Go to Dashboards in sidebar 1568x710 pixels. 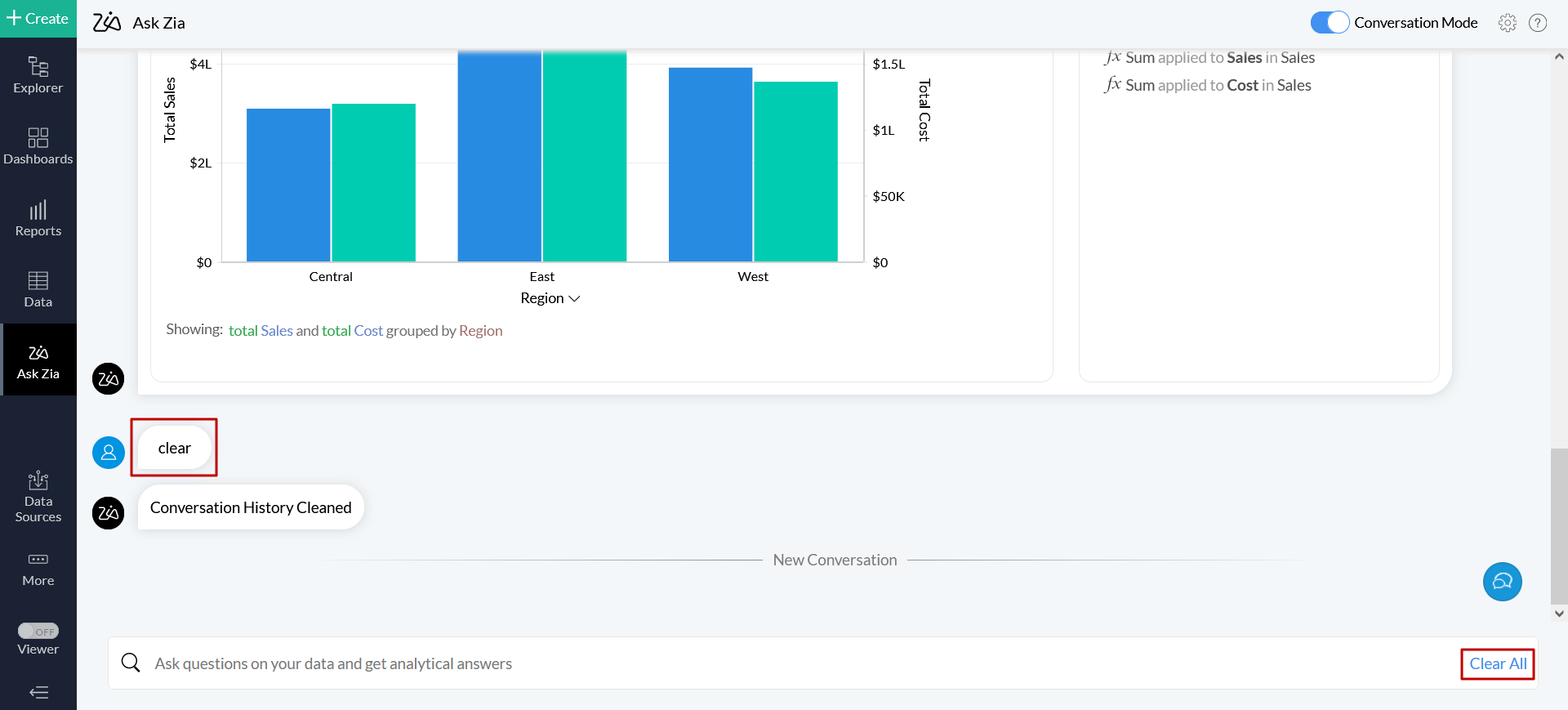[38, 146]
